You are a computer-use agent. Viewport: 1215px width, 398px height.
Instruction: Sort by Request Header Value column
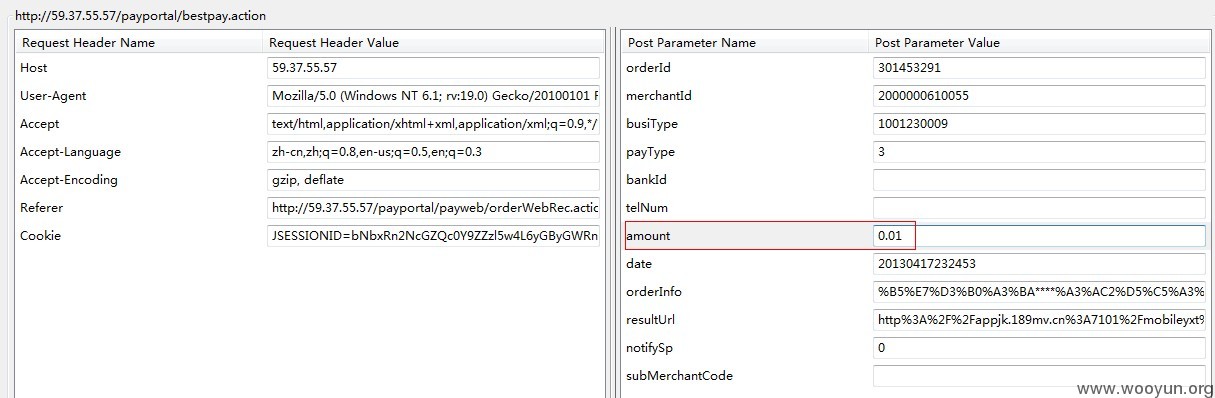[x=433, y=43]
